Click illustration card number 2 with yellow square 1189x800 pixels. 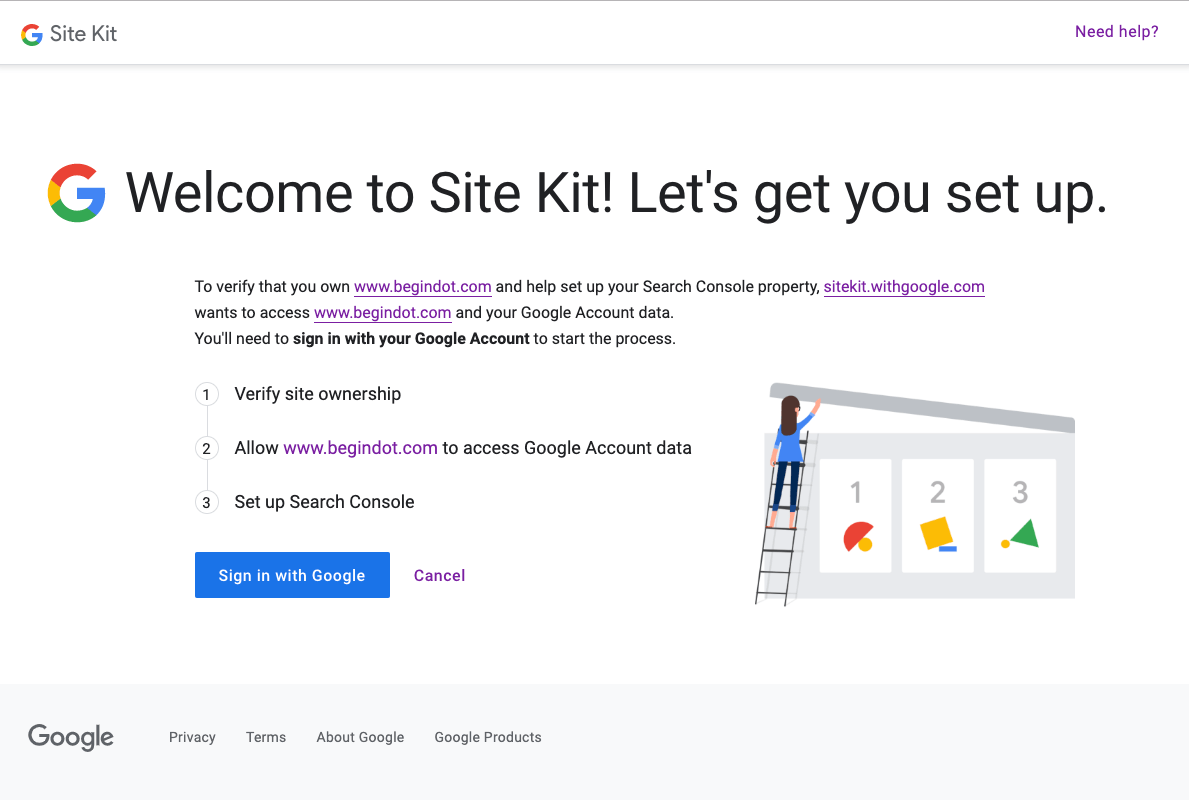938,516
